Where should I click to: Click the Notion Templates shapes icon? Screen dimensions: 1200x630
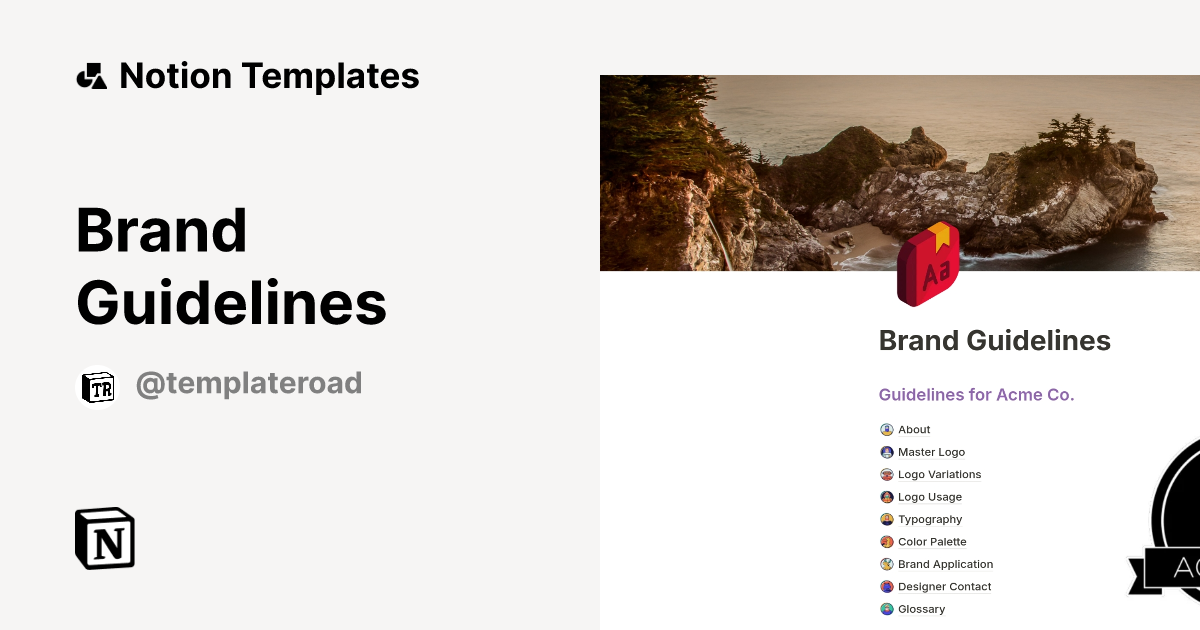point(92,76)
